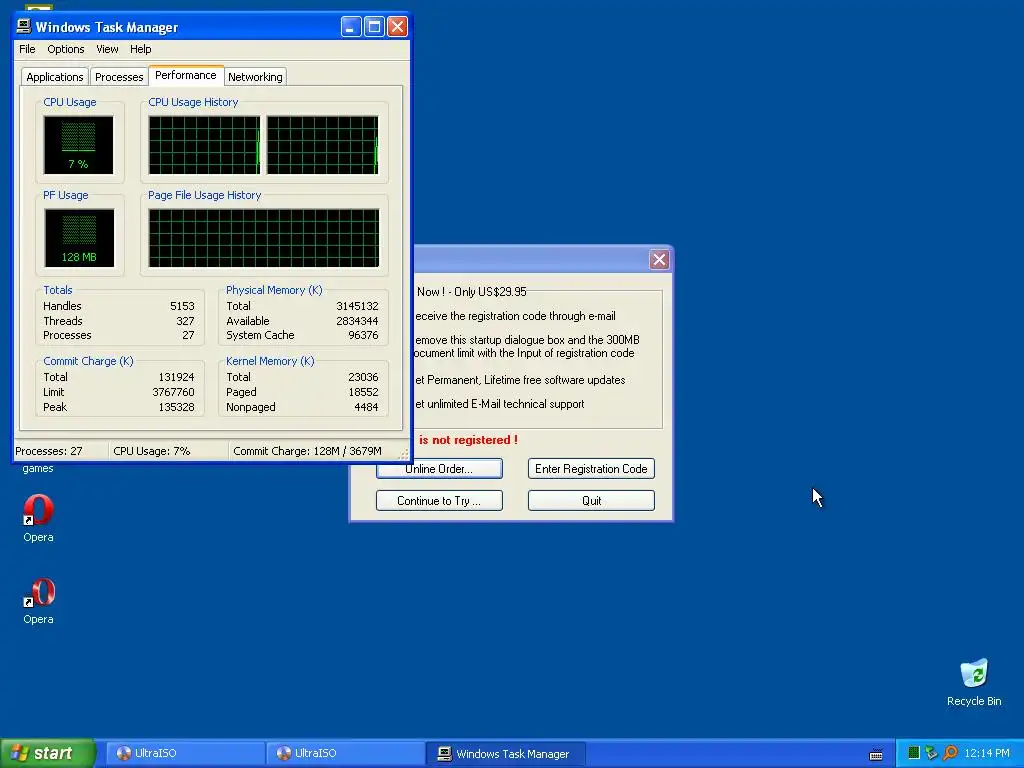Viewport: 1024px width, 768px height.
Task: Minimize the Windows Task Manager window
Action: coord(351,27)
